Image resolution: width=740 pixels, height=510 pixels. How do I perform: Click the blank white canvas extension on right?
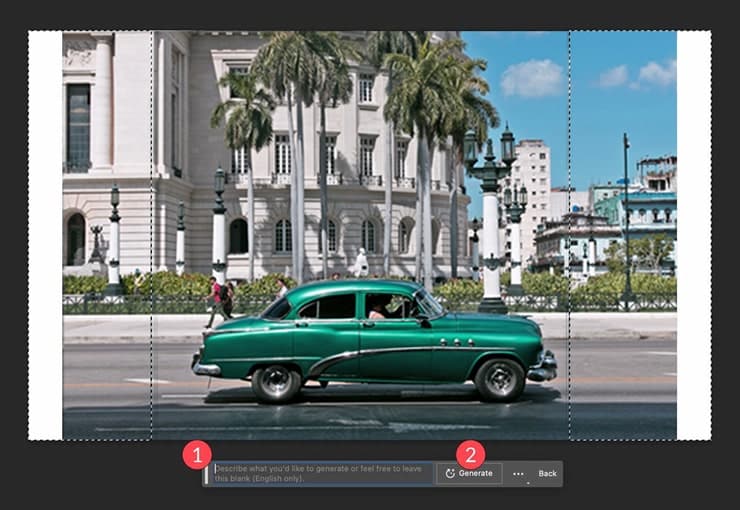click(693, 235)
